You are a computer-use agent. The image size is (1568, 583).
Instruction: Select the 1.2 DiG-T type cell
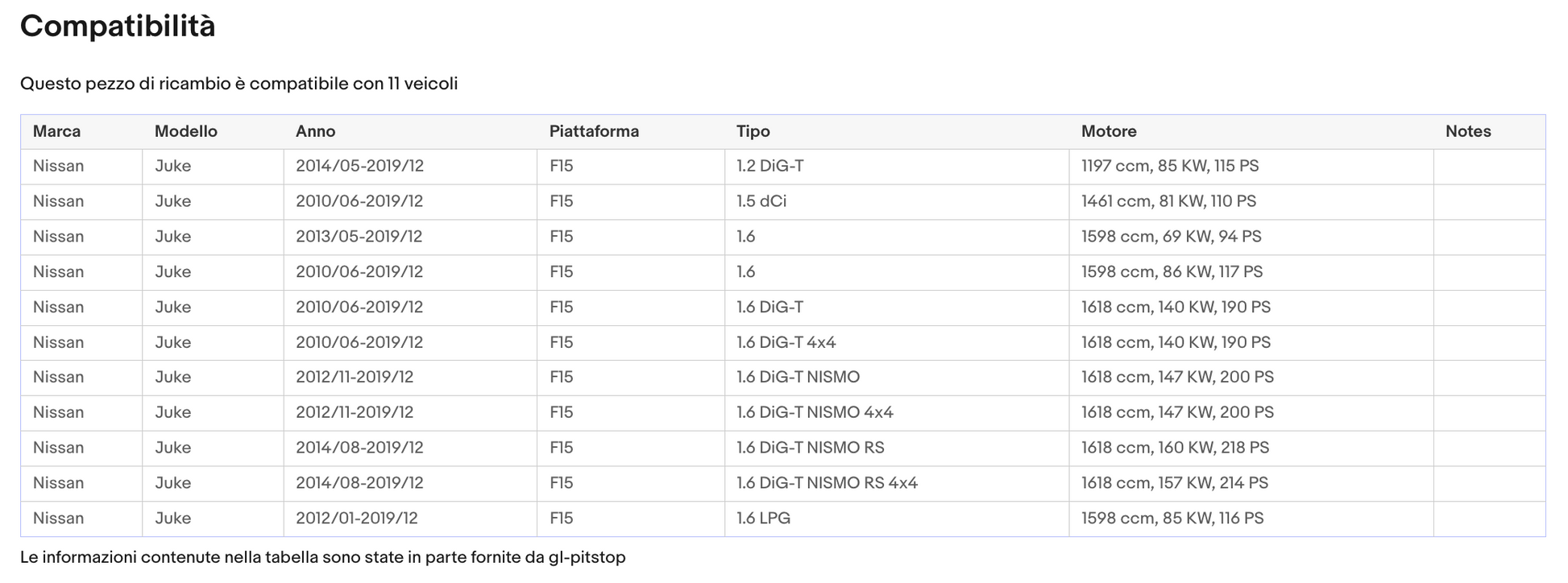(x=769, y=166)
